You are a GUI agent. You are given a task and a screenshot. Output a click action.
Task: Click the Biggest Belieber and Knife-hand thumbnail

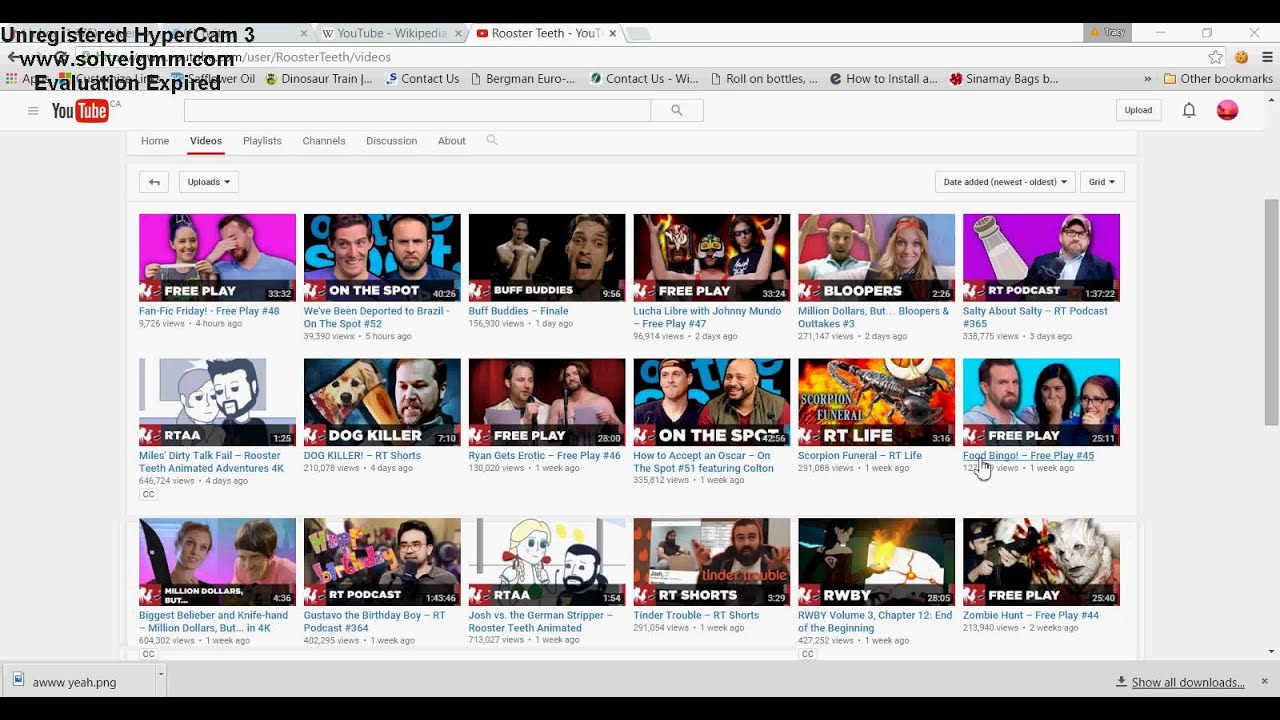coord(217,562)
